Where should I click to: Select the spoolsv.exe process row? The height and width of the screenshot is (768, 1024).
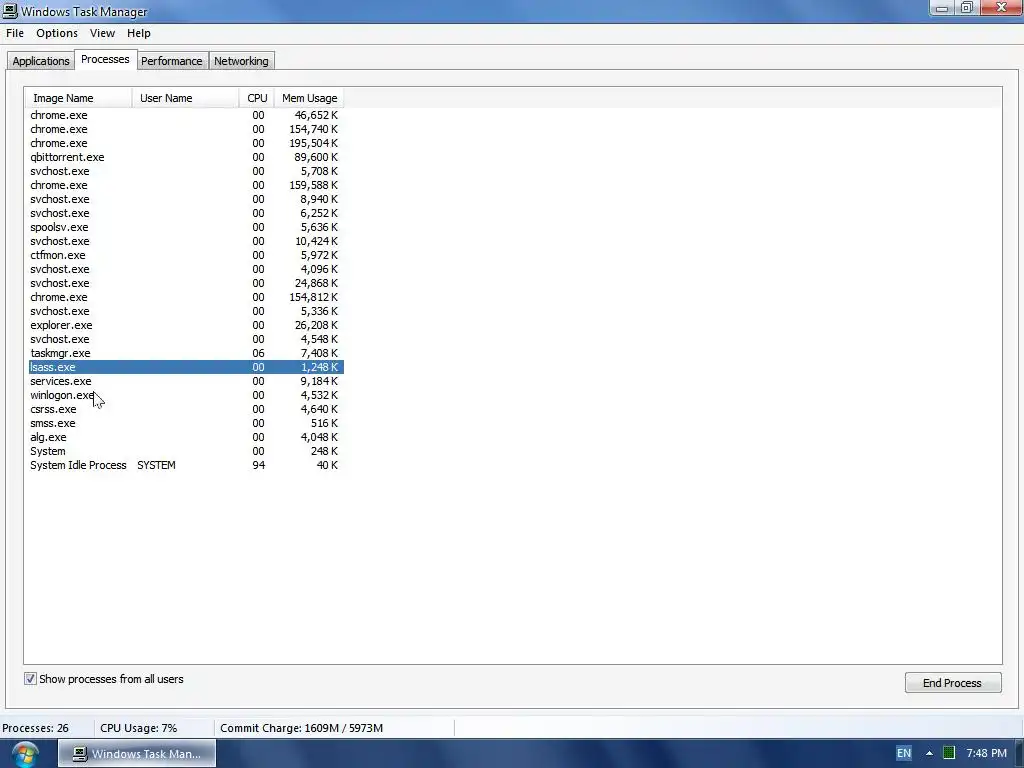[186, 227]
